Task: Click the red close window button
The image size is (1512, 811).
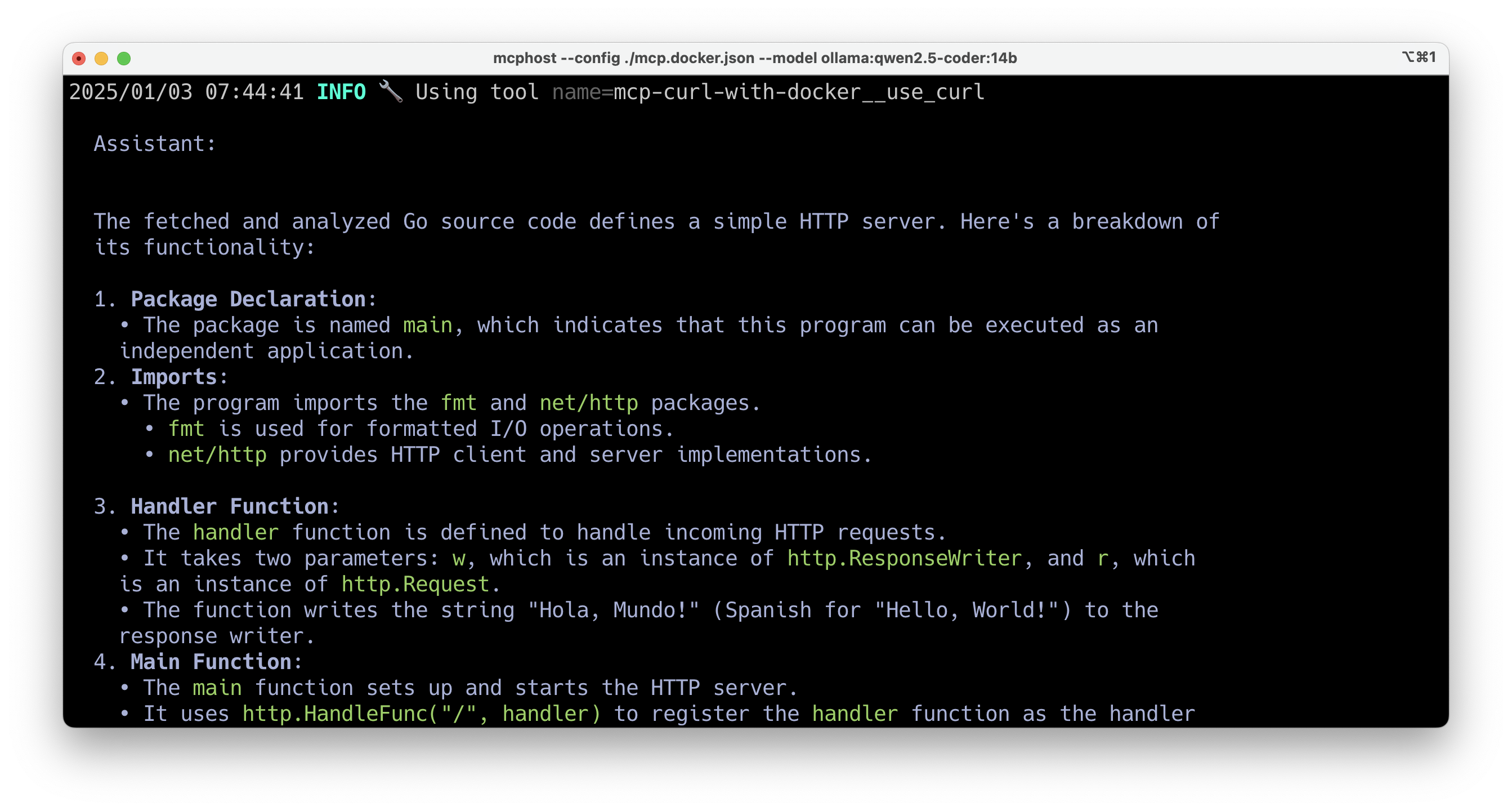Action: tap(79, 58)
